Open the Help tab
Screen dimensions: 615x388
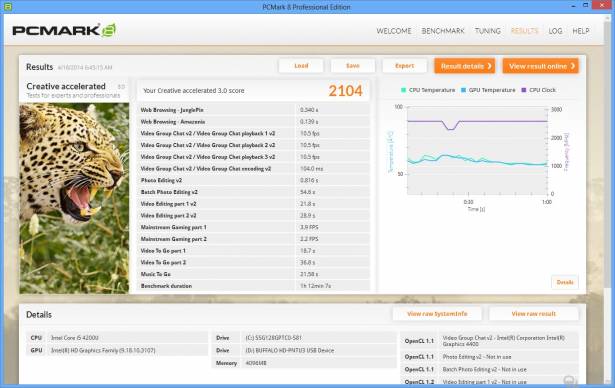pyautogui.click(x=580, y=31)
